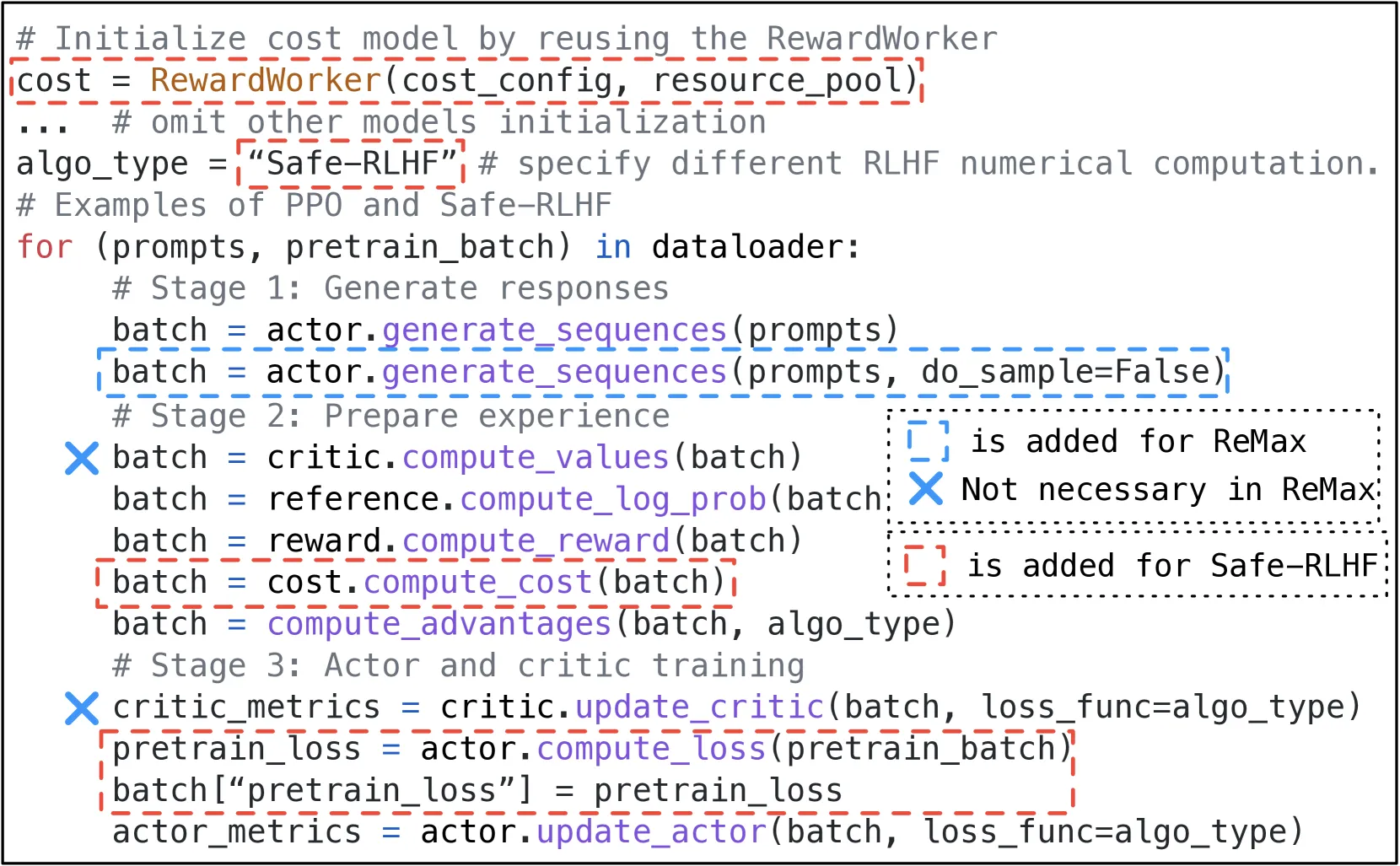
Task: Click the red dashed square legend icon
Action: [925, 565]
